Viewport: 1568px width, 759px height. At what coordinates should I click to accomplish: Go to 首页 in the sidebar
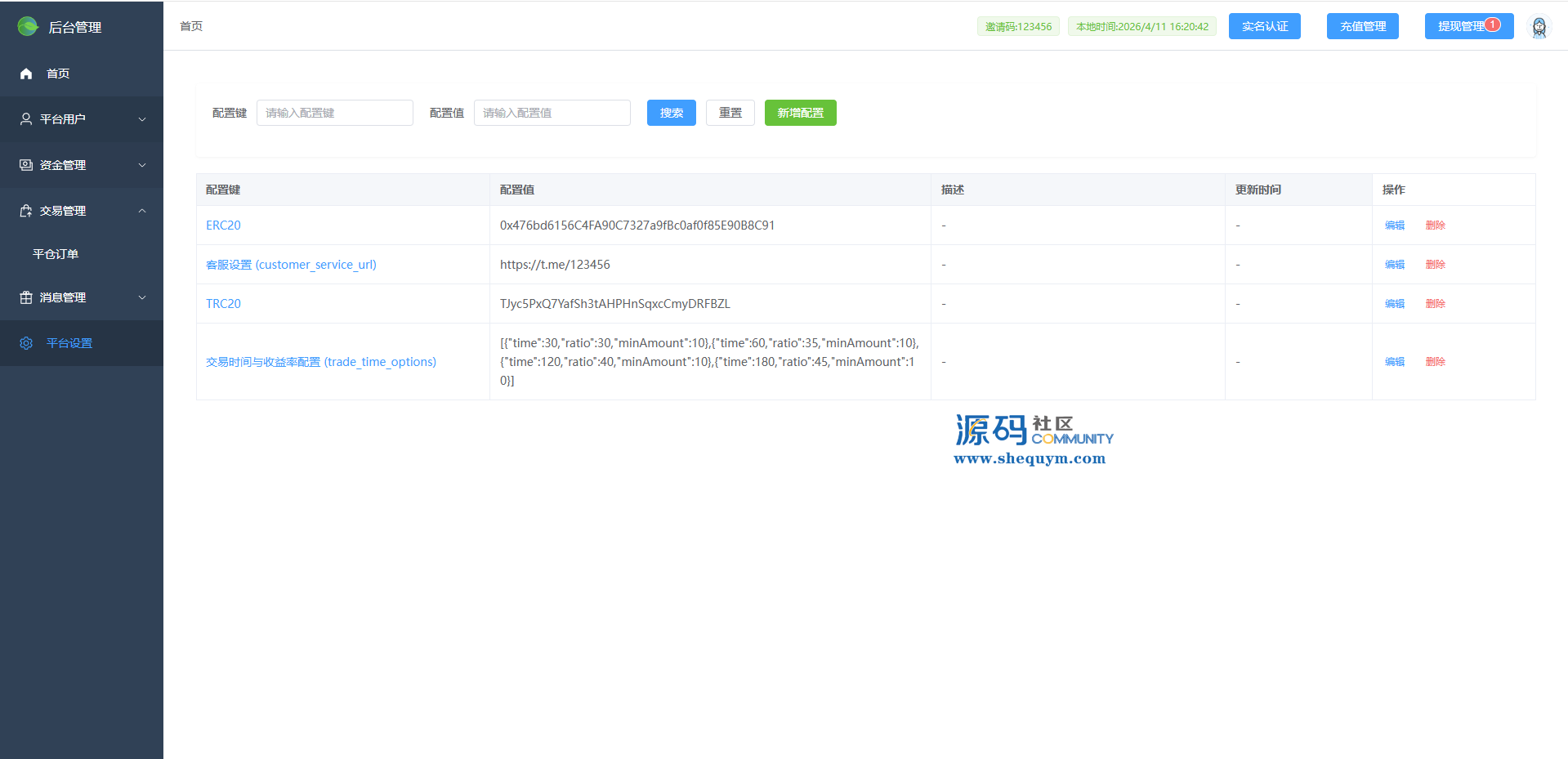coord(58,74)
